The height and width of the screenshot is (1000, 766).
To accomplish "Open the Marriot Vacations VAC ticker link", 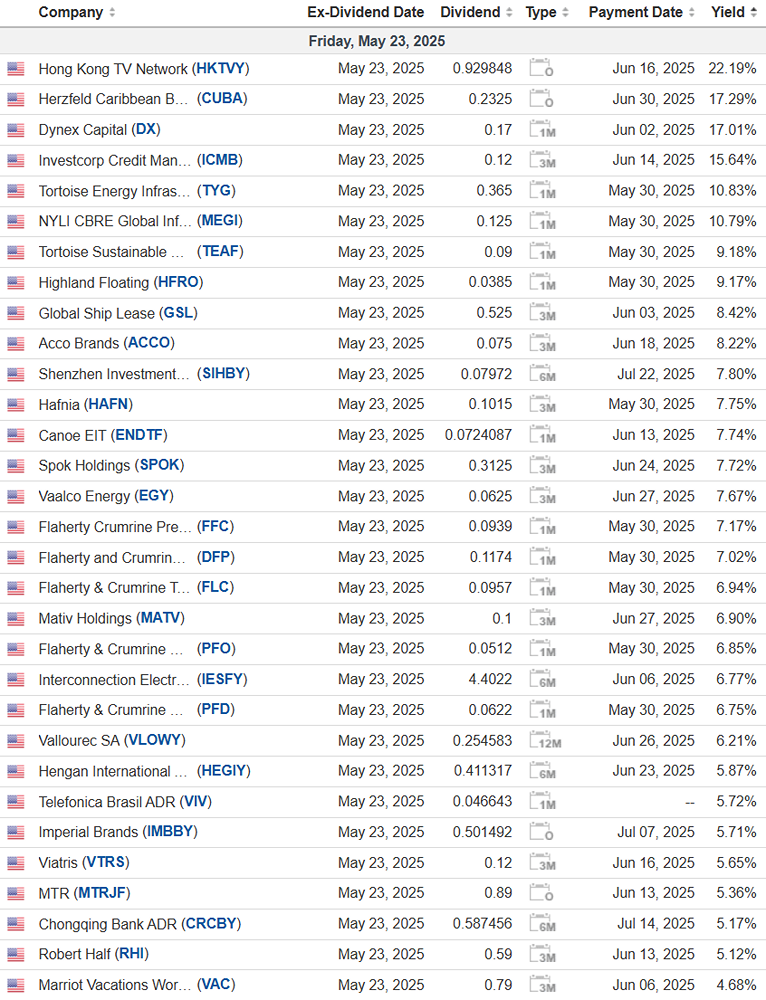I will pos(217,985).
